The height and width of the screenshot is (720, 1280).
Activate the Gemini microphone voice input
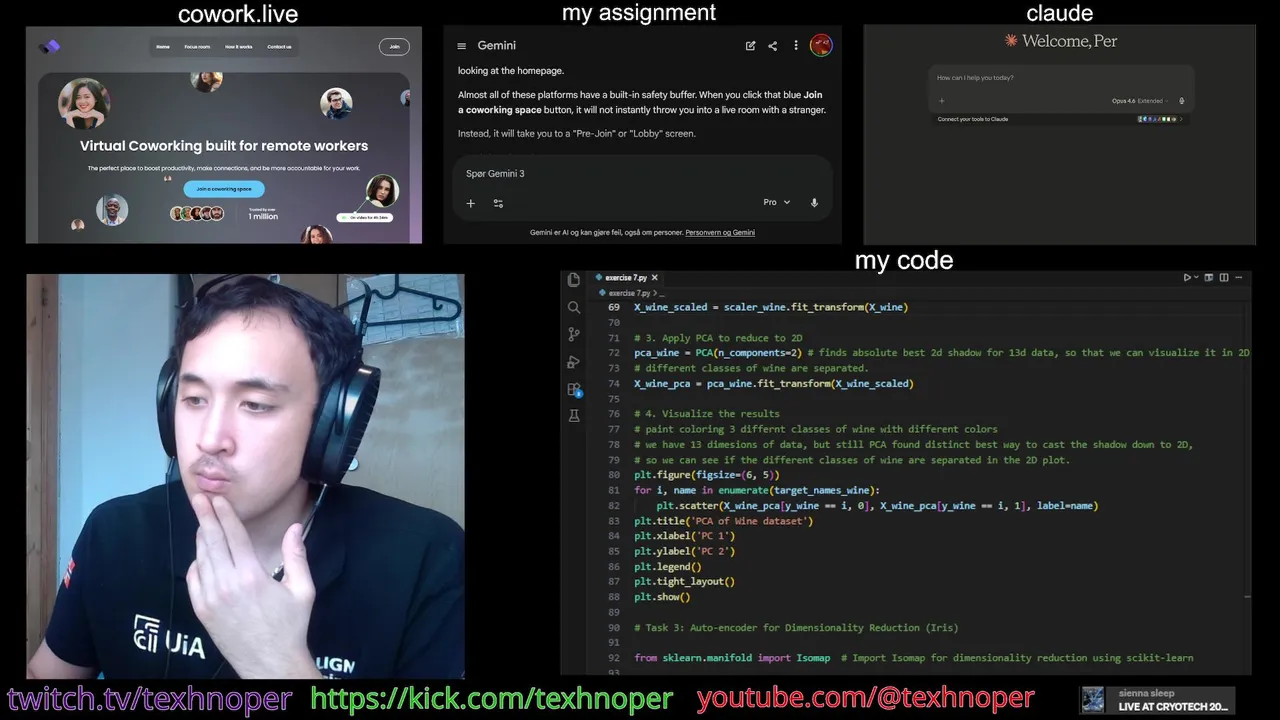[814, 202]
